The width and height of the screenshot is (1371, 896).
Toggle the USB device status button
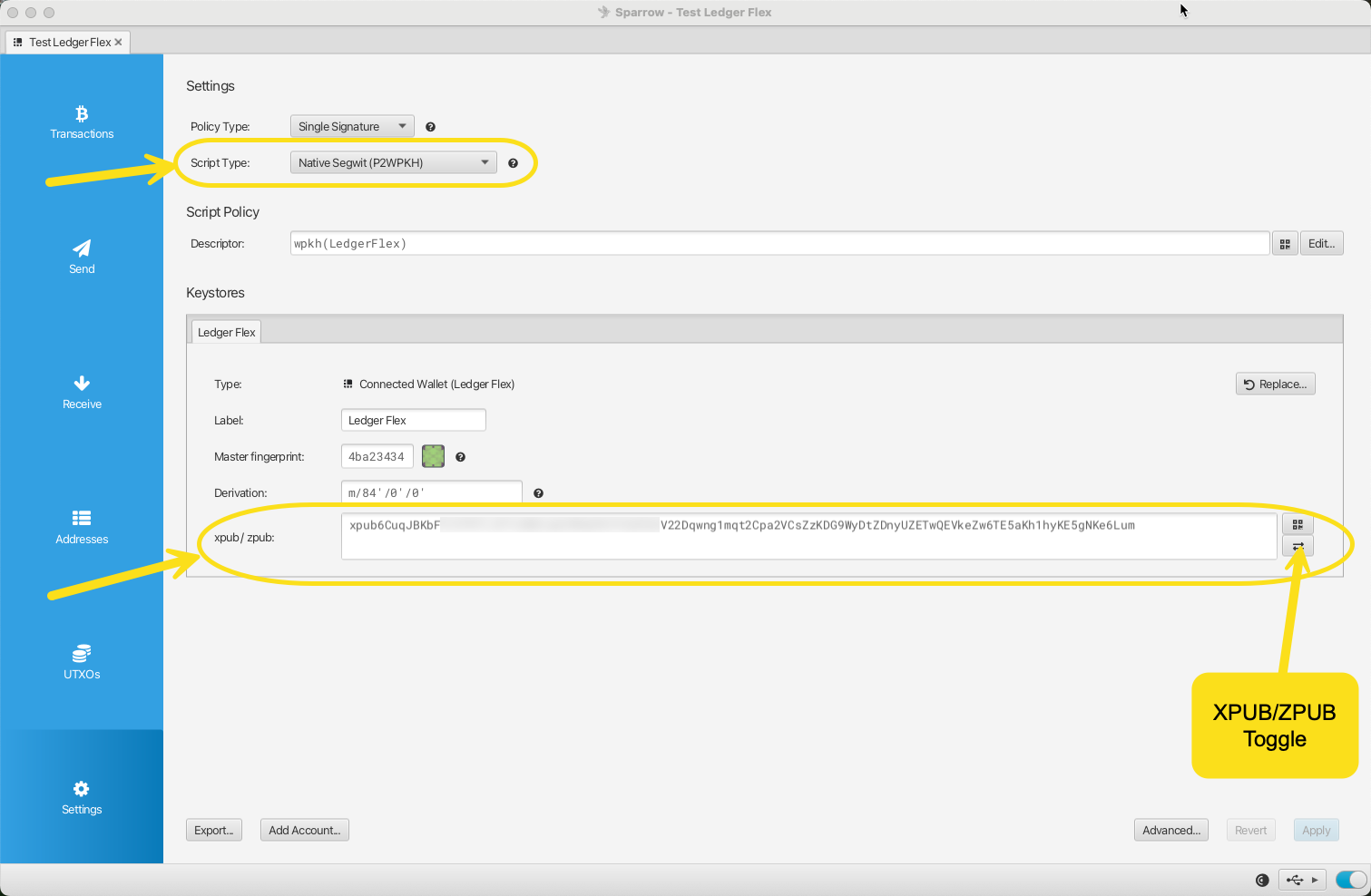[x=1301, y=880]
